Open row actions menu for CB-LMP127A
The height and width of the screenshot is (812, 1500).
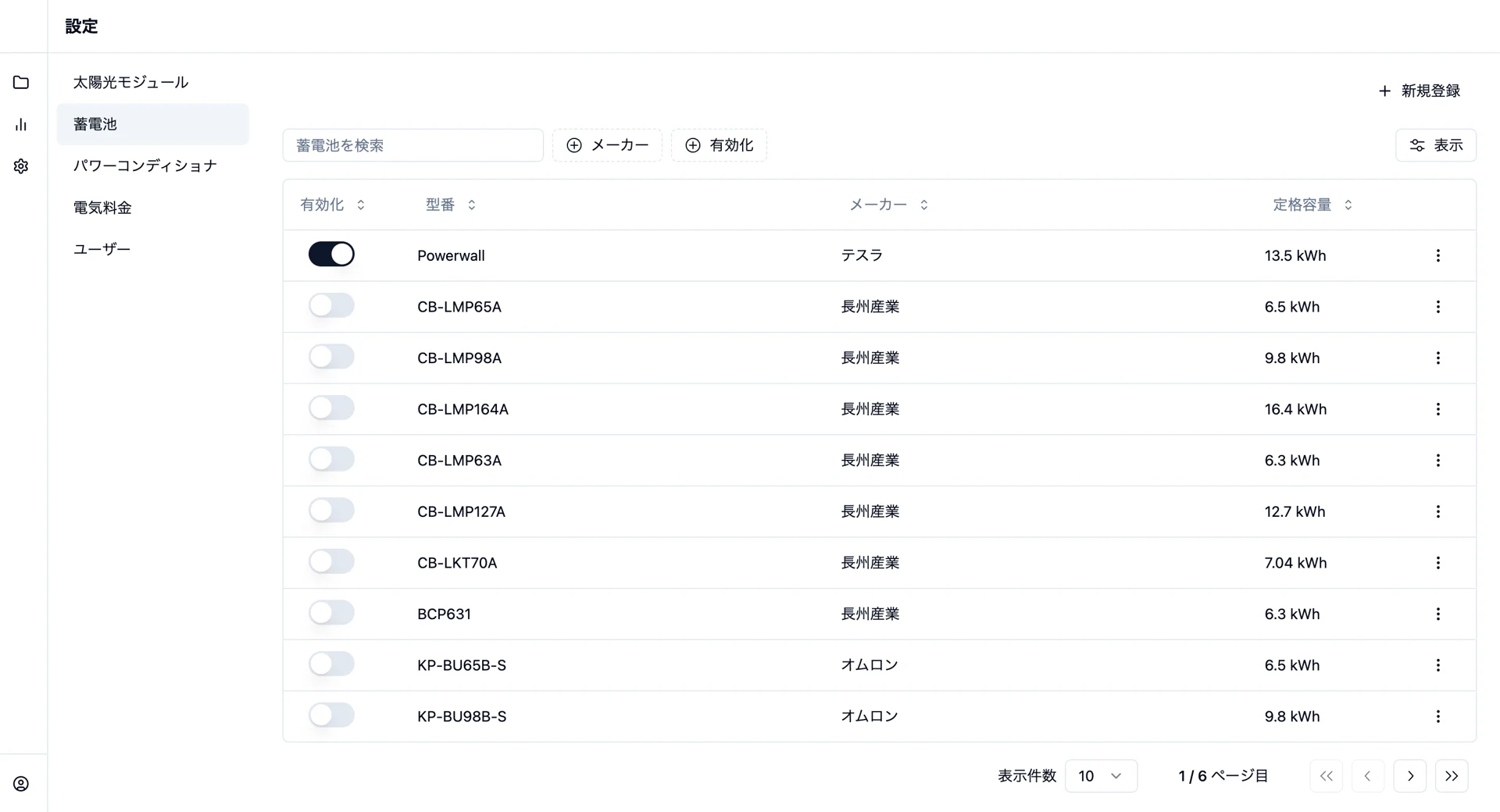(1437, 511)
